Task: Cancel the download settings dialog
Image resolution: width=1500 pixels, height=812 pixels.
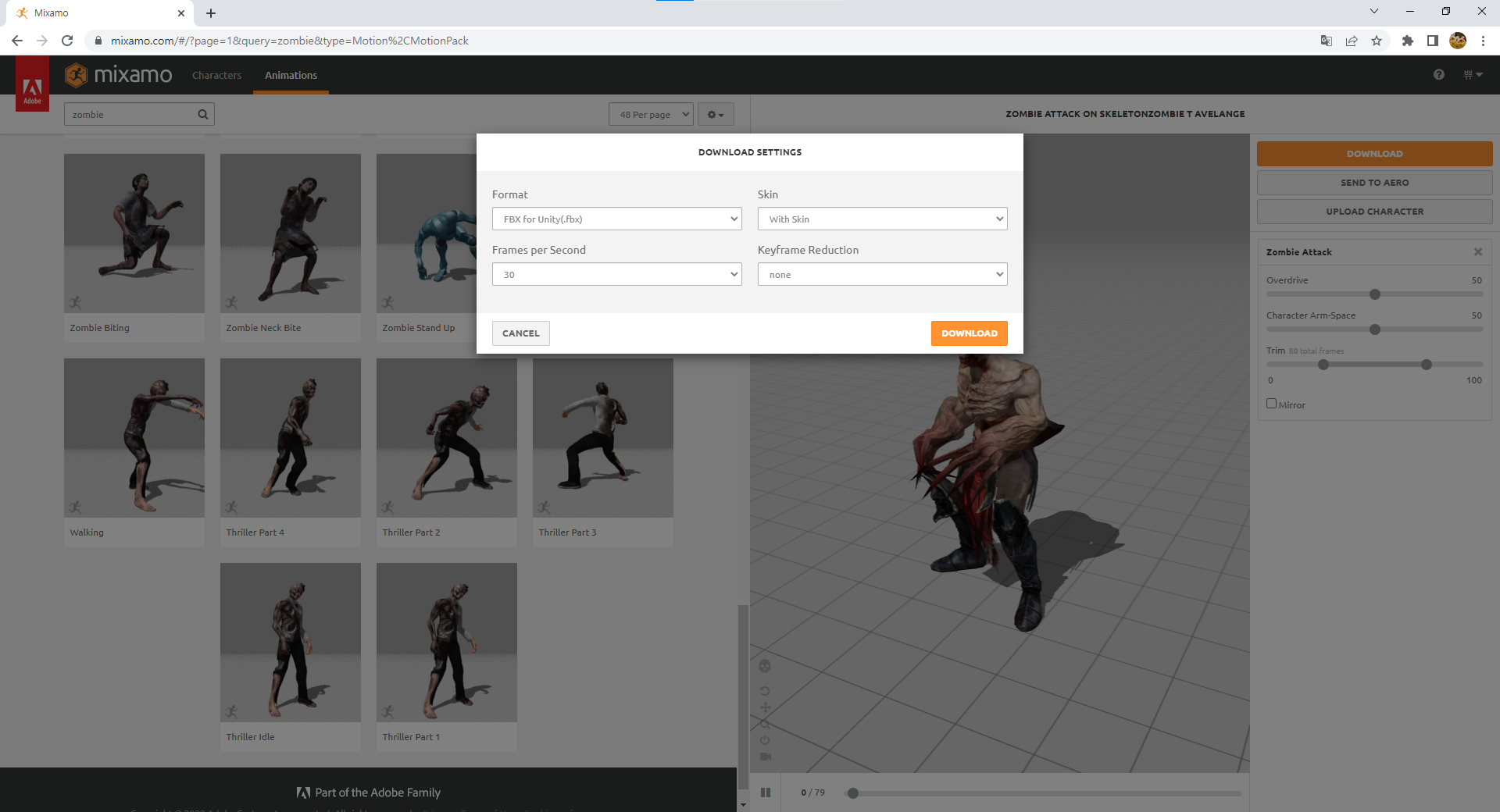Action: (521, 333)
